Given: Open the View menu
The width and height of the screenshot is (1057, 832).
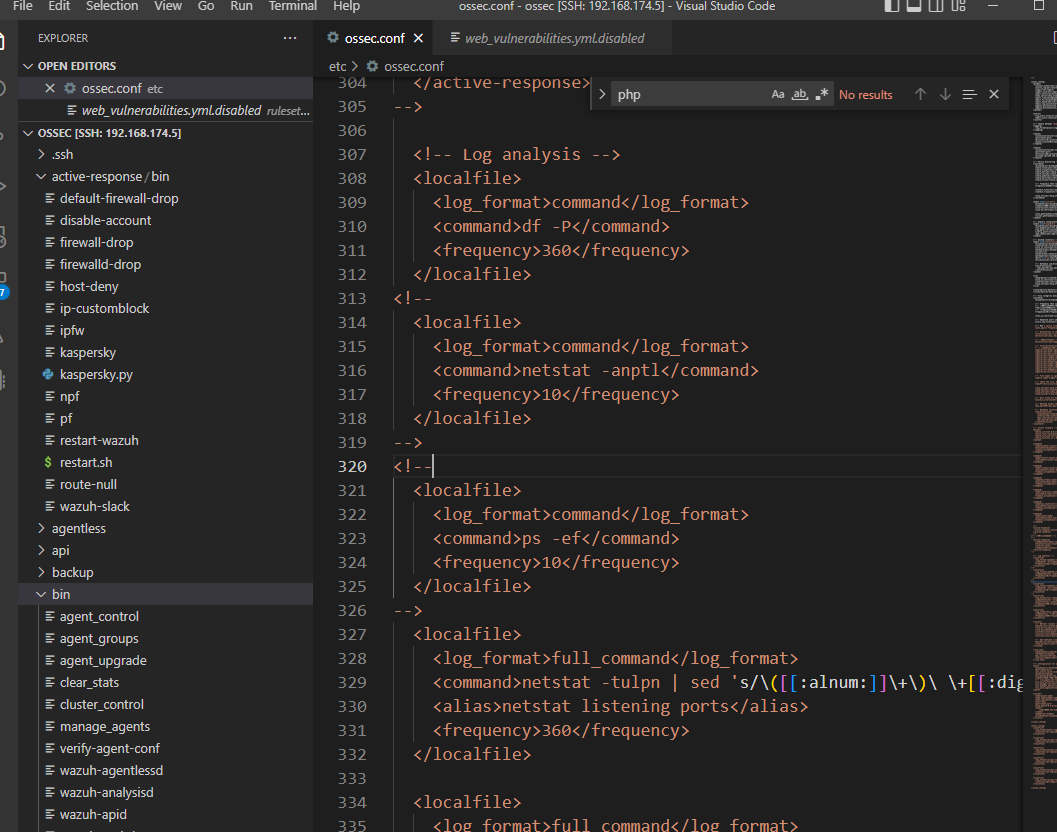Looking at the screenshot, I should (x=168, y=6).
